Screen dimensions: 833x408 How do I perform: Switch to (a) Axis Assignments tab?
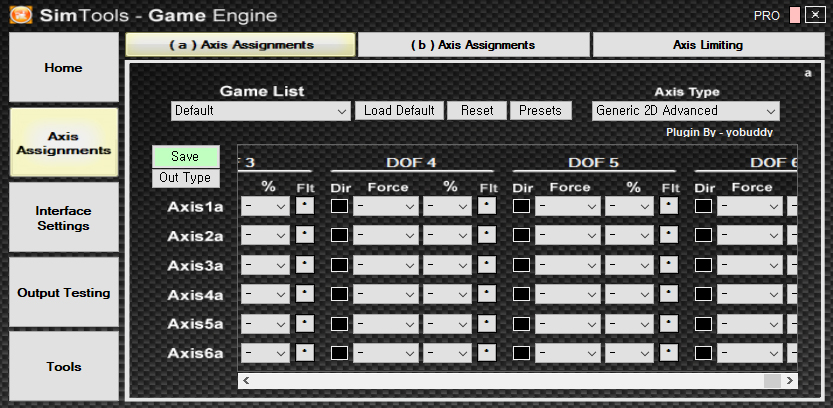pos(241,45)
